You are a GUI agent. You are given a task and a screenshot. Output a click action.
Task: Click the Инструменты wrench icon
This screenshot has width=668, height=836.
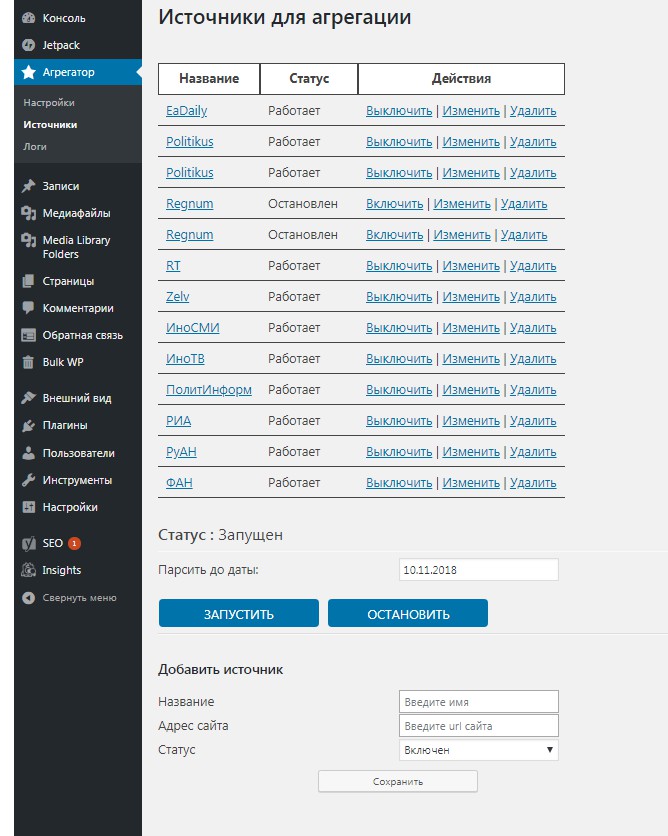(28, 480)
